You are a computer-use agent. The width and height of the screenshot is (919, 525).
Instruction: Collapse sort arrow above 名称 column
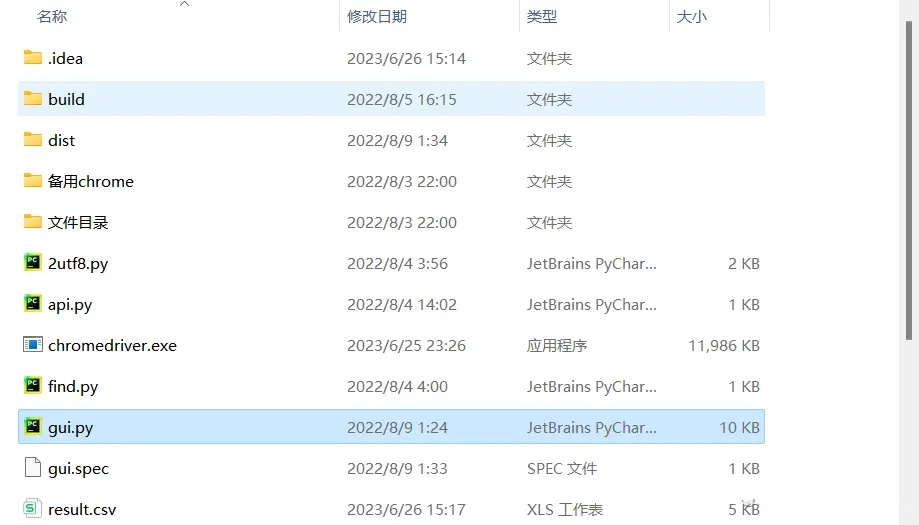pyautogui.click(x=184, y=4)
